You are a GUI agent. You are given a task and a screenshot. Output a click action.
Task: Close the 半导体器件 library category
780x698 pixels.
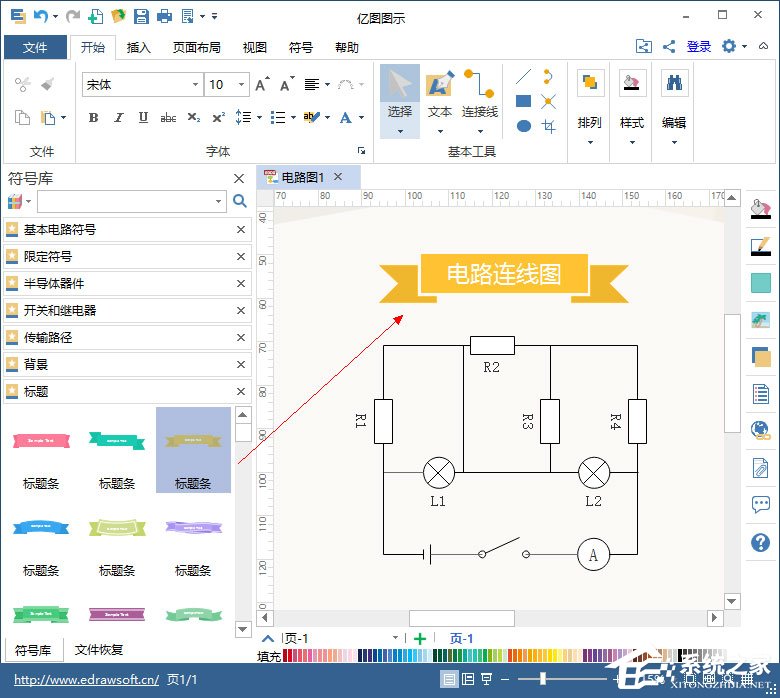point(240,284)
